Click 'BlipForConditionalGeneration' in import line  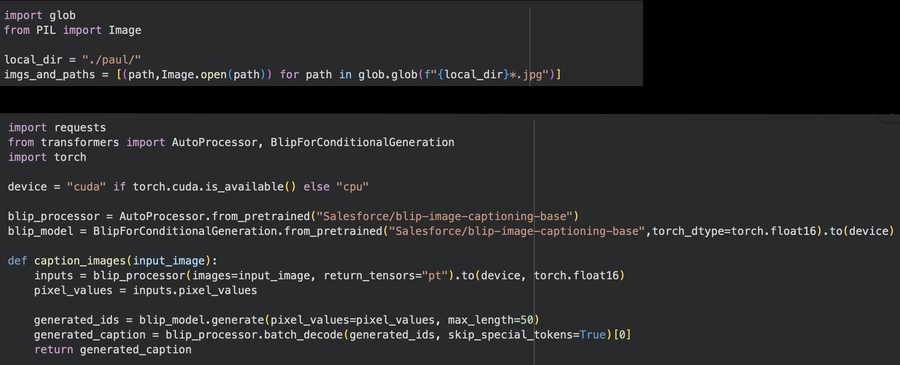pos(362,142)
